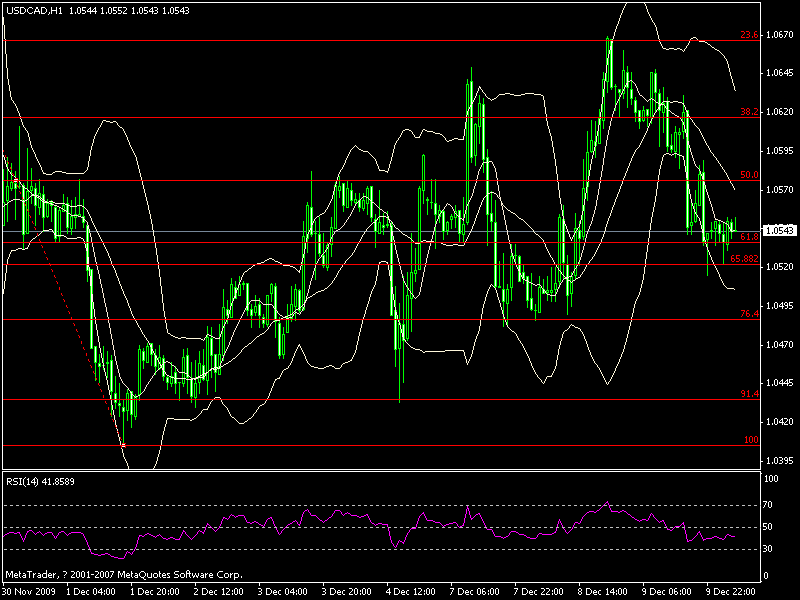
Task: Click the 7 Dec 22:00 time label
Action: [538, 591]
